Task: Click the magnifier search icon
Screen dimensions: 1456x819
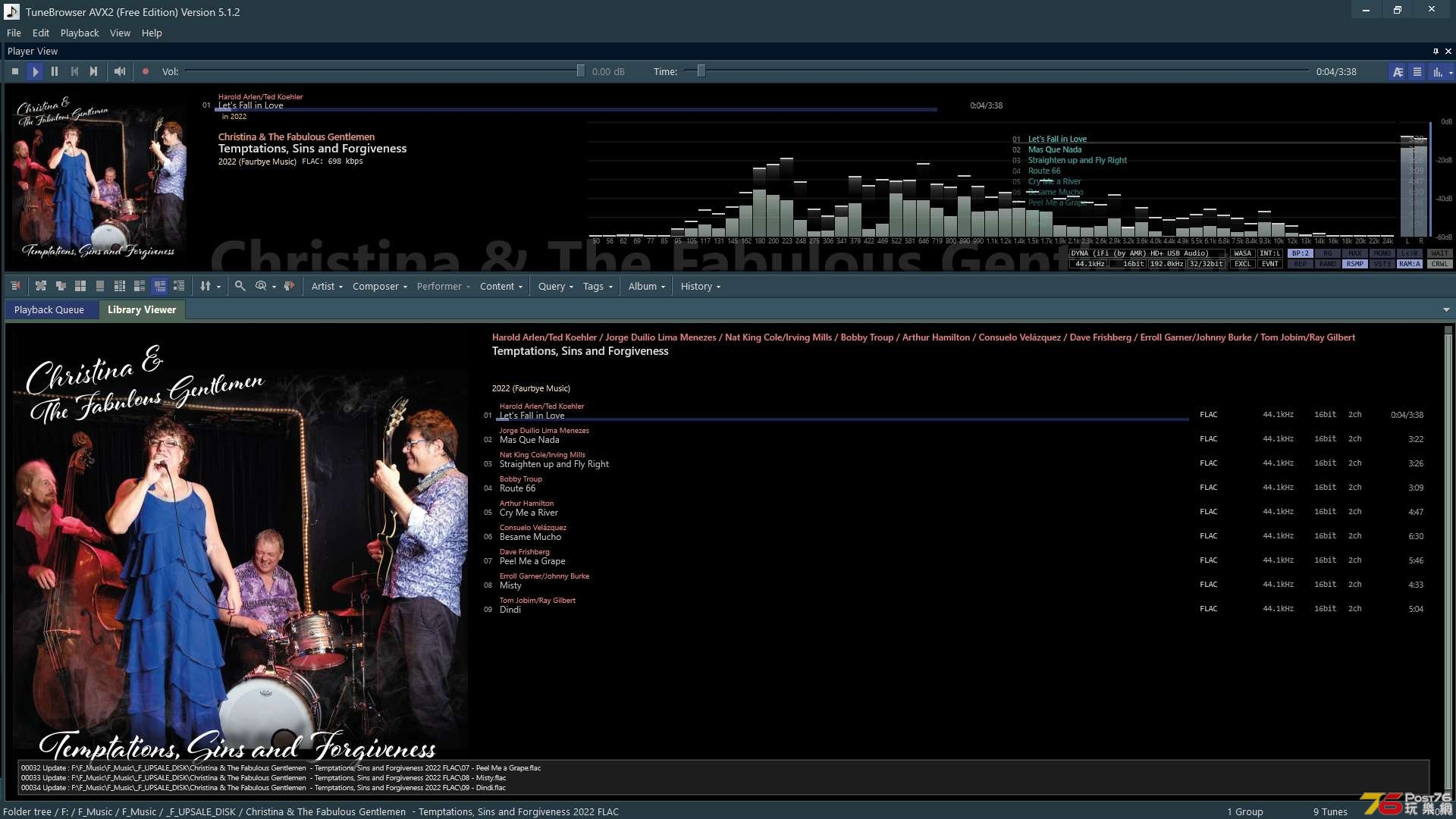Action: (x=240, y=286)
